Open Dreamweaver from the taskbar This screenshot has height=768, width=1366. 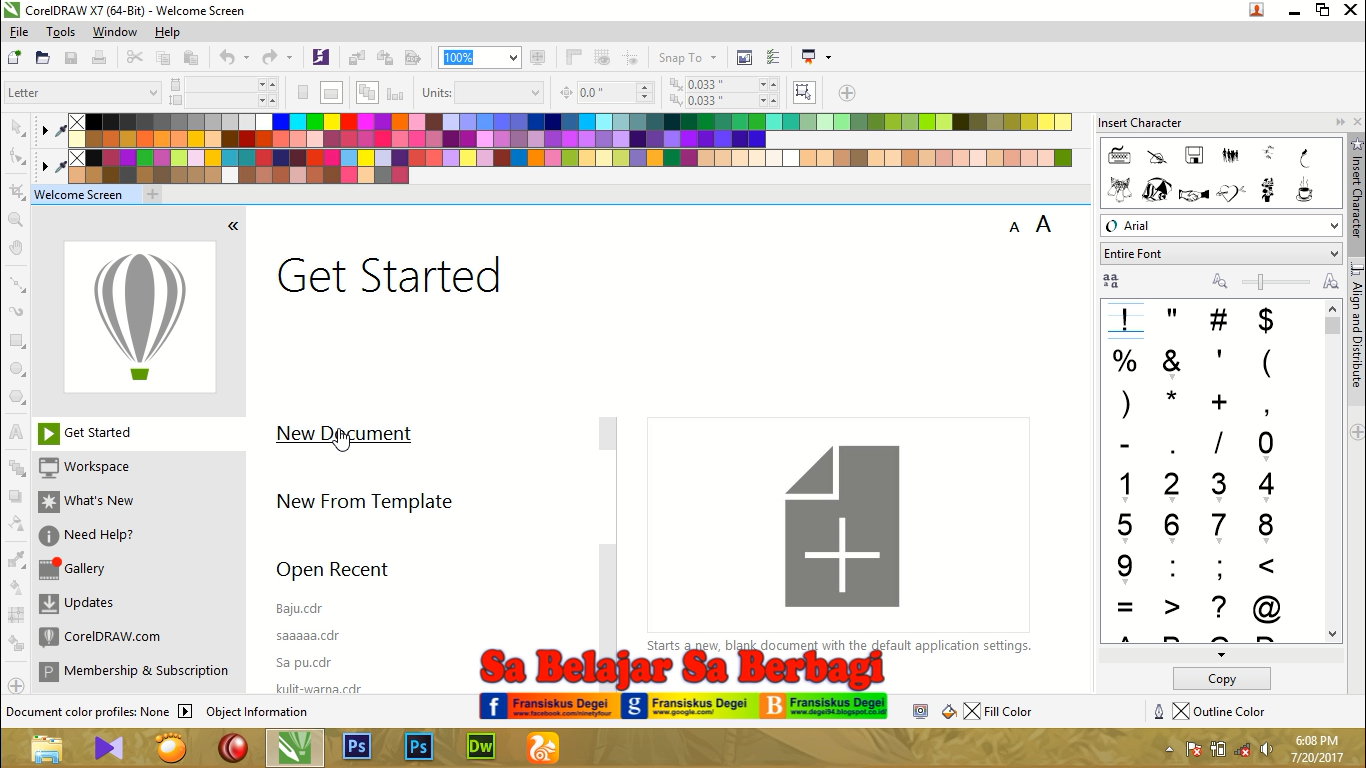481,747
